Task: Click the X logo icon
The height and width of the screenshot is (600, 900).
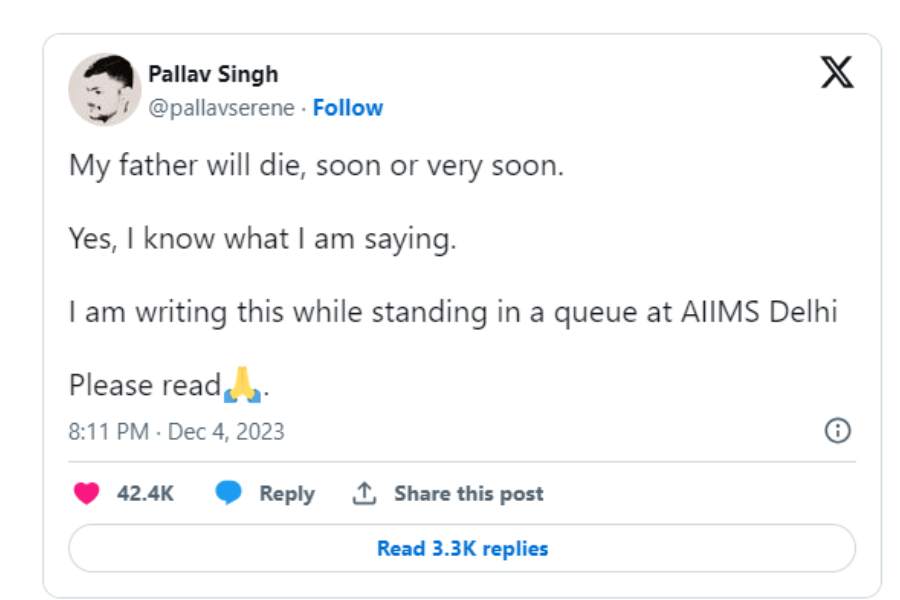Action: click(x=836, y=72)
